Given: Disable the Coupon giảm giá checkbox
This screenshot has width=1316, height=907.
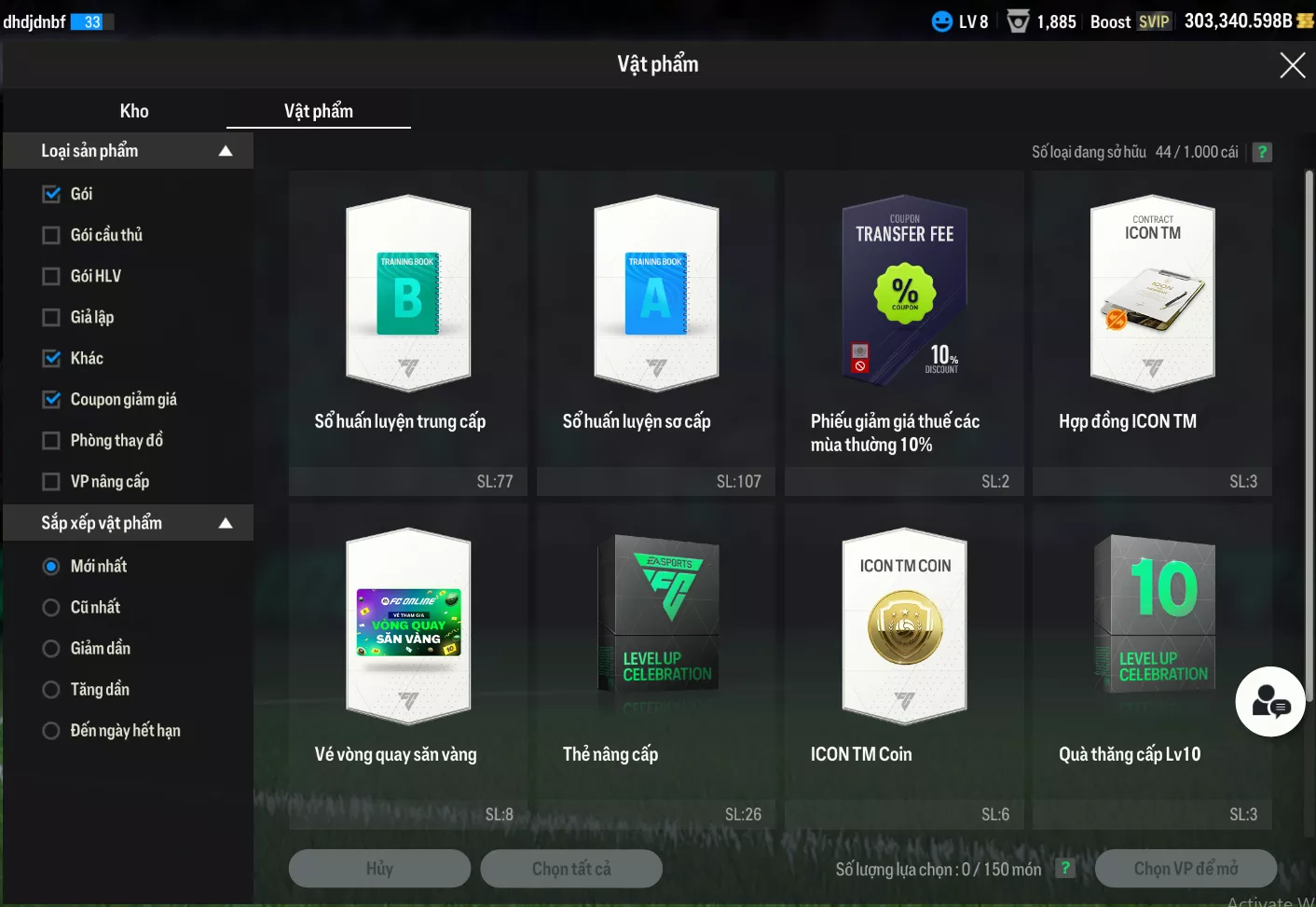Looking at the screenshot, I should pyautogui.click(x=52, y=399).
